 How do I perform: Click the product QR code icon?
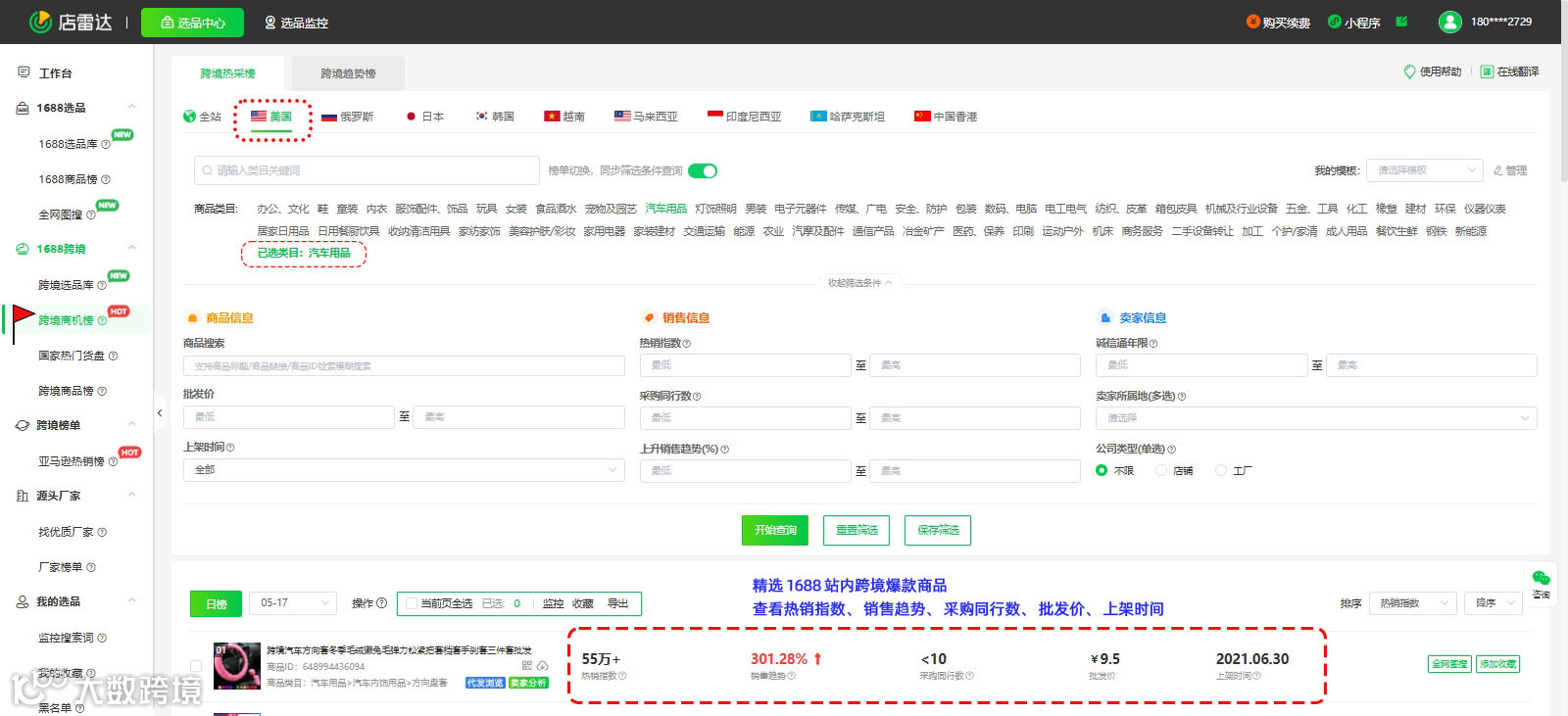pyautogui.click(x=527, y=666)
